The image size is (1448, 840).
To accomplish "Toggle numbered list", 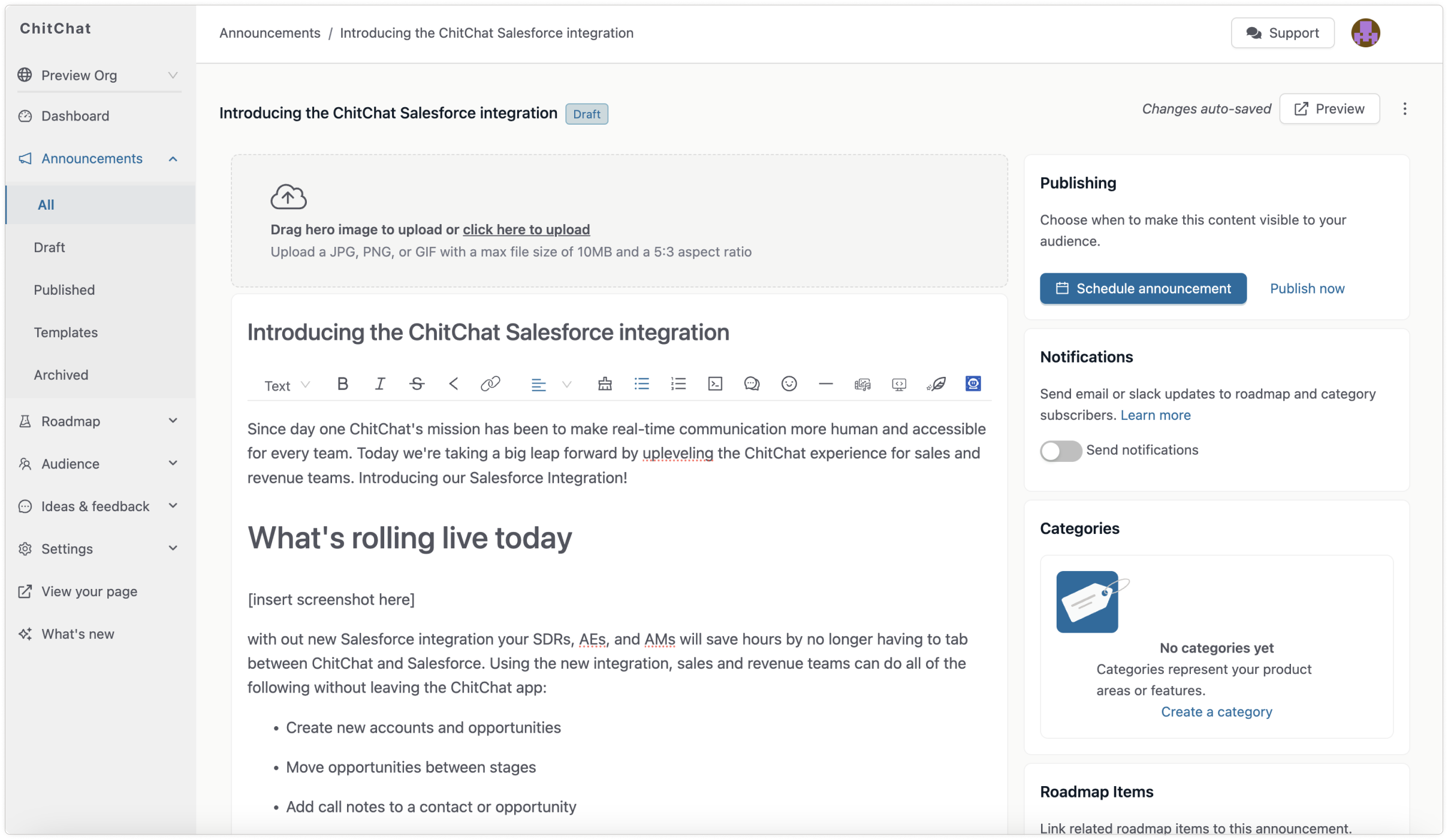I will 678,384.
